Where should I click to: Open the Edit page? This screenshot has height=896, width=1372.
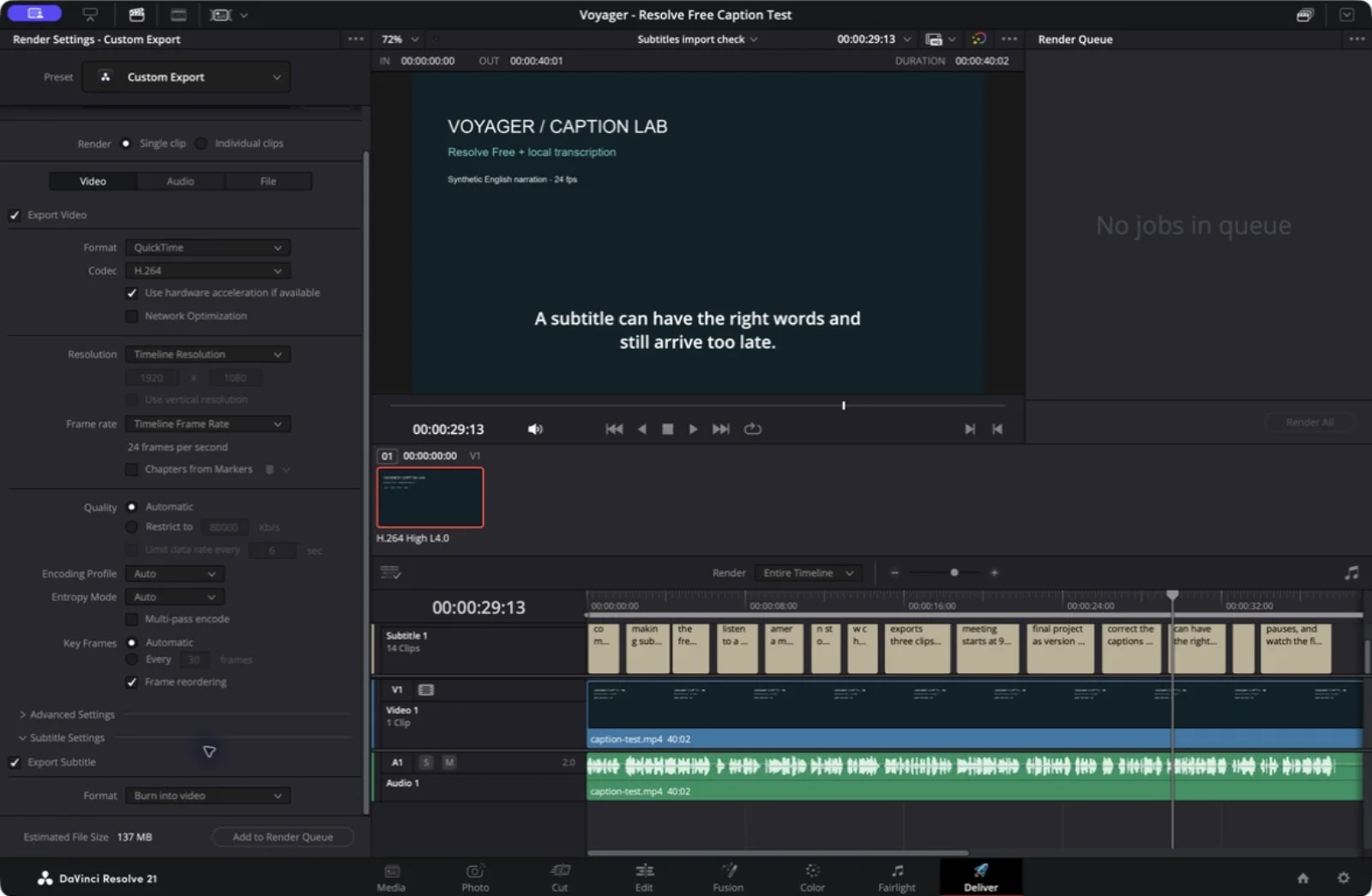[644, 877]
